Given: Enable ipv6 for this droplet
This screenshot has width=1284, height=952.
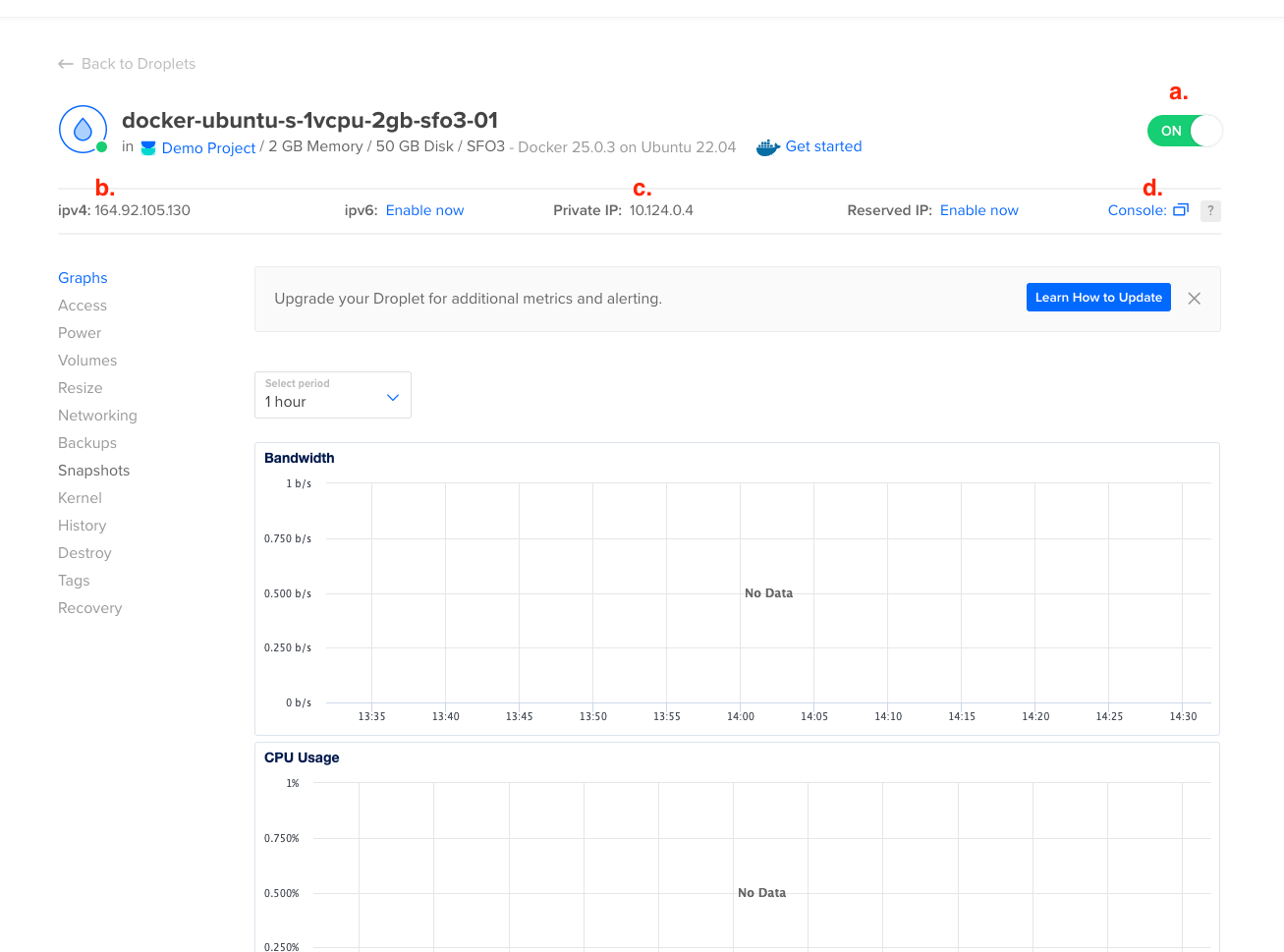Looking at the screenshot, I should pos(424,209).
